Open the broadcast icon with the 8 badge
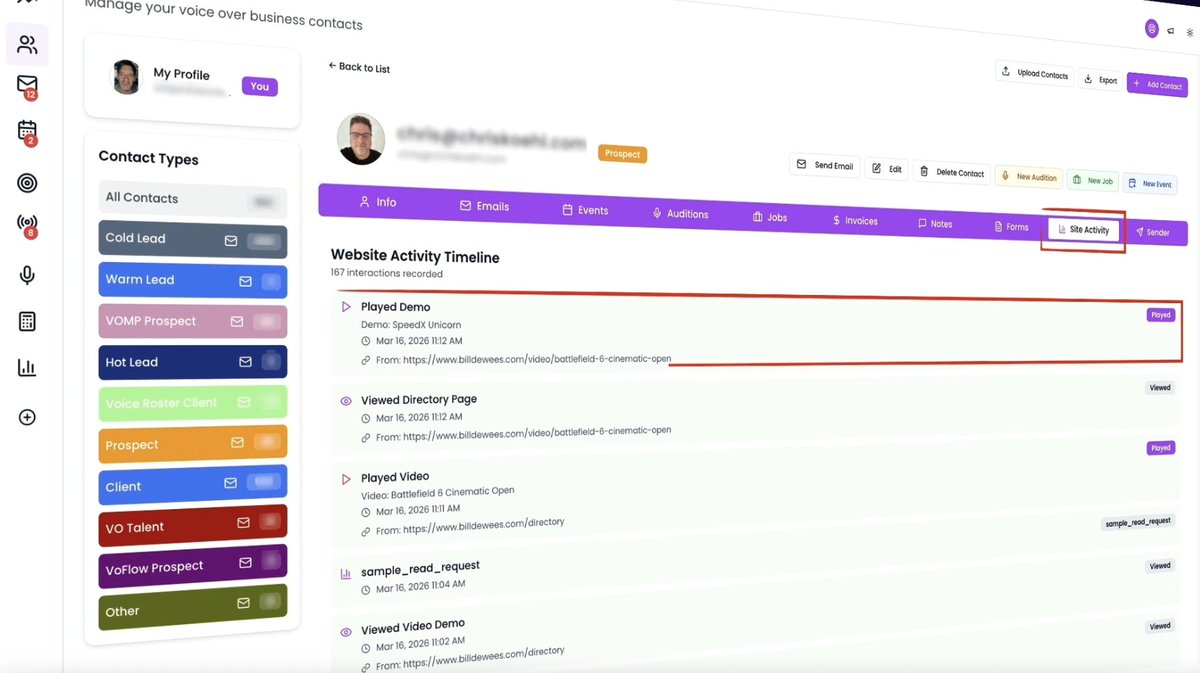The height and width of the screenshot is (673, 1200). click(x=27, y=226)
